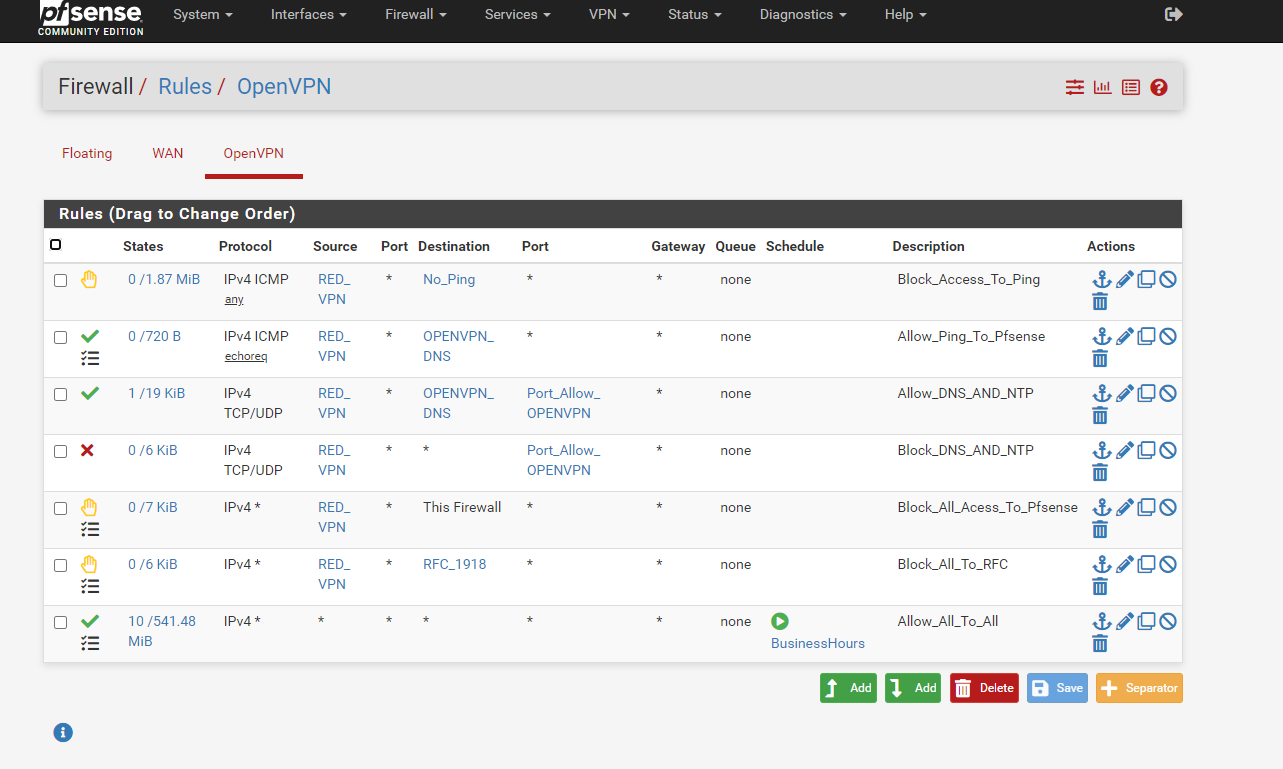Open states 0 /1.87 MiB link
Screen dimensions: 1283x769
164,279
